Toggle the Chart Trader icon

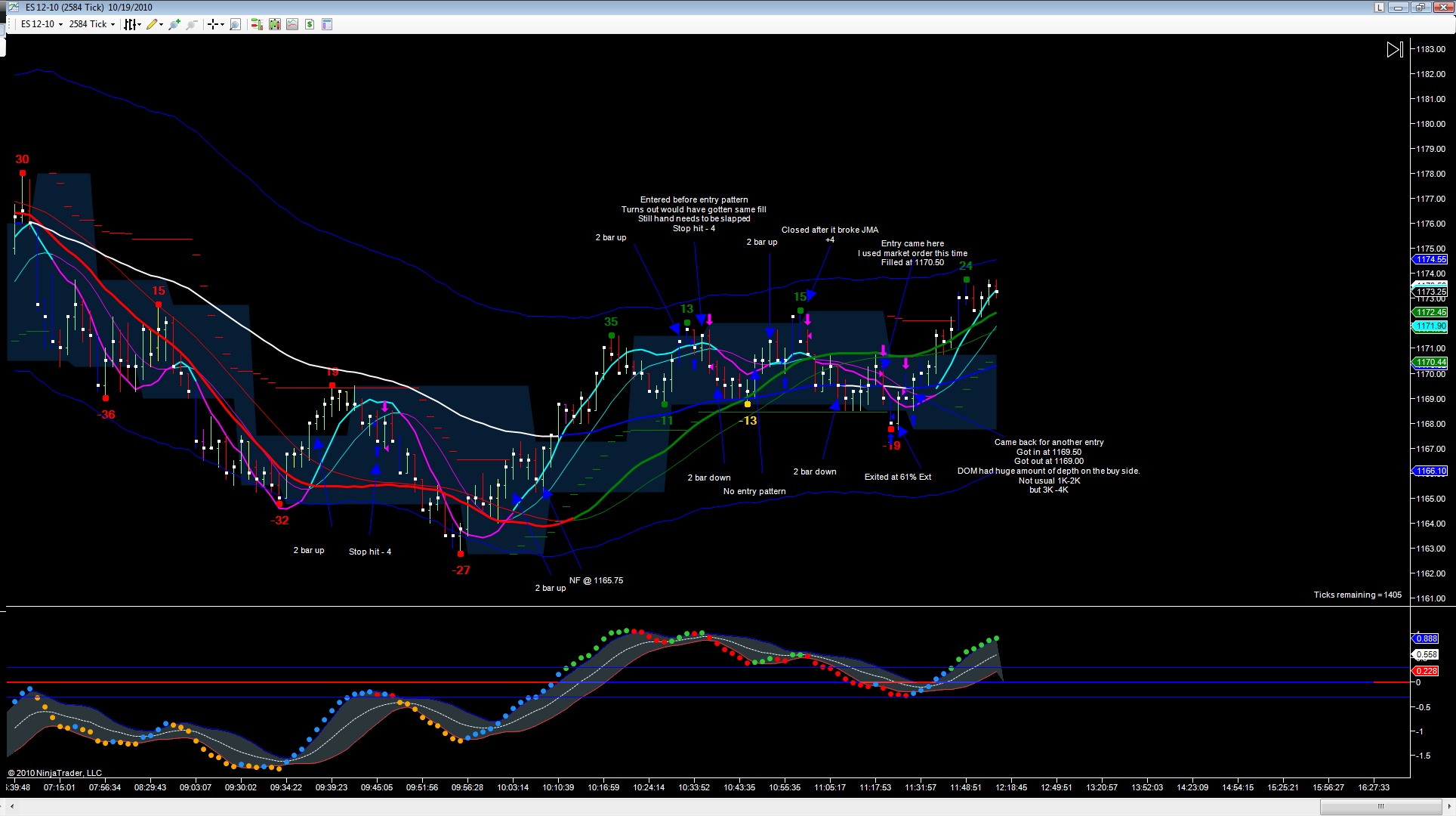(257, 24)
